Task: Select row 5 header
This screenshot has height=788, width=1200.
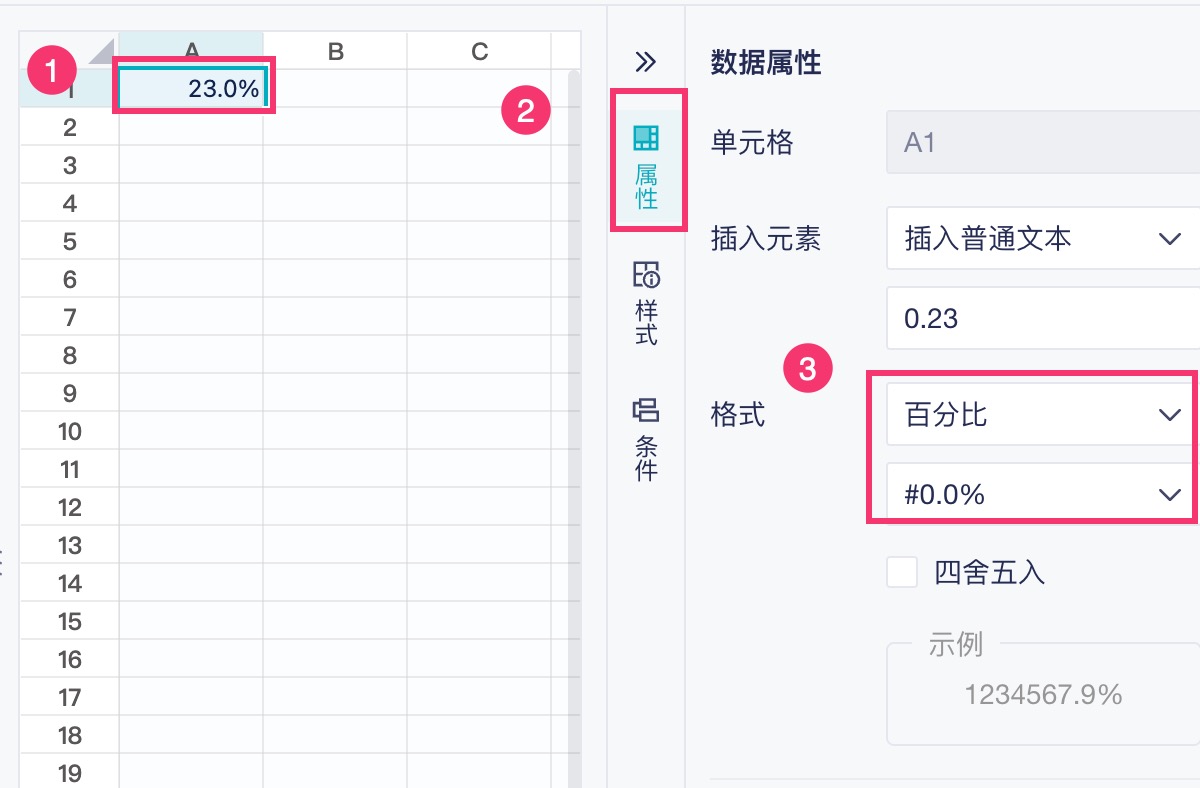Action: (69, 241)
